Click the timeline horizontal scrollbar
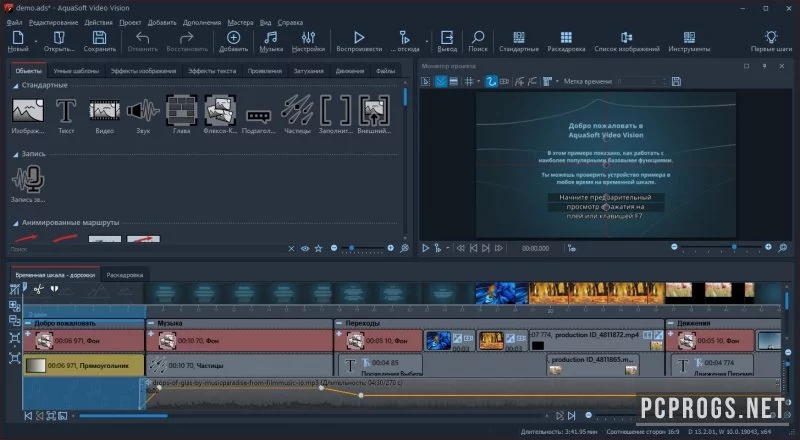 [123, 416]
